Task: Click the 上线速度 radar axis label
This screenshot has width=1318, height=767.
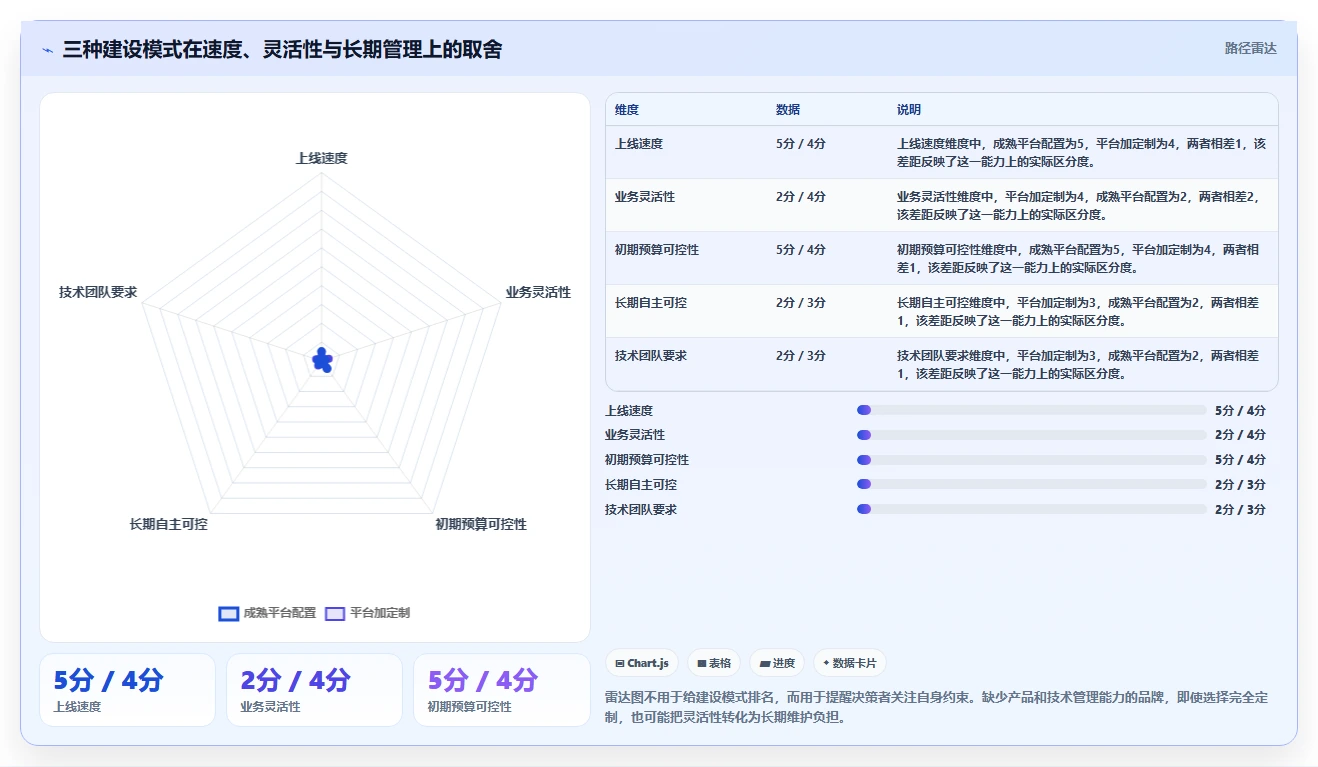Action: [x=322, y=158]
